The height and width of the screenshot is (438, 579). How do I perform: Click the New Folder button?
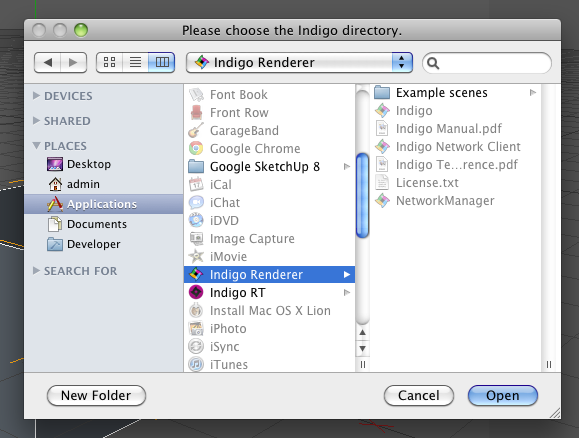pos(96,396)
